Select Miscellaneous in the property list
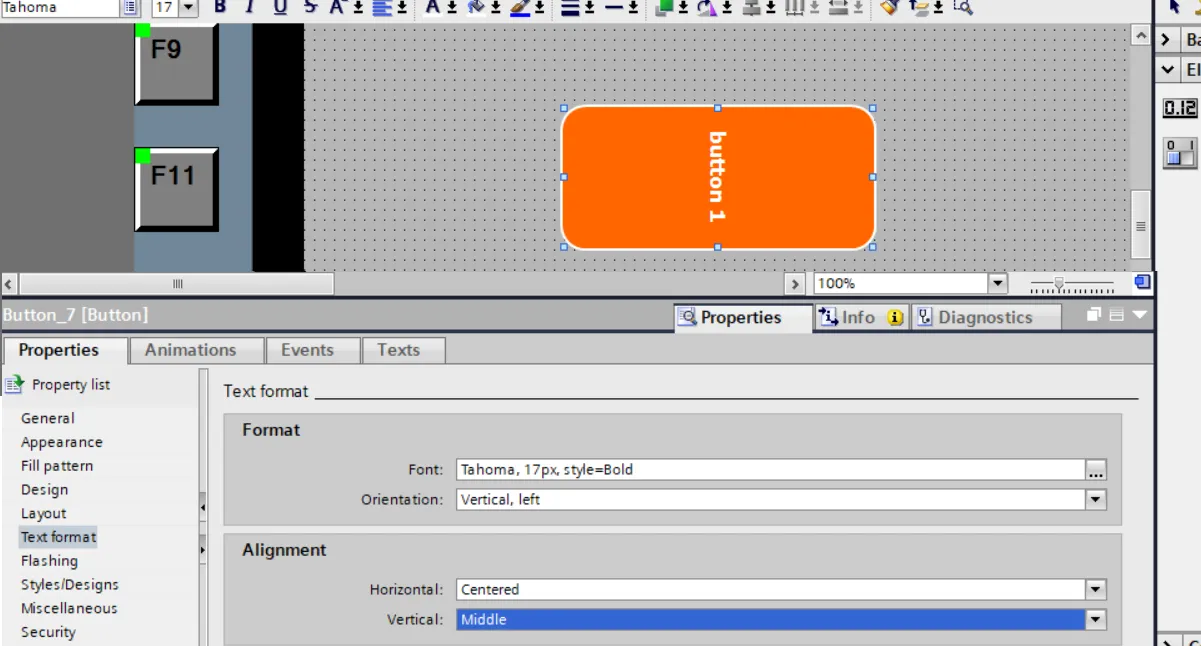The width and height of the screenshot is (1201, 646). (x=69, y=608)
